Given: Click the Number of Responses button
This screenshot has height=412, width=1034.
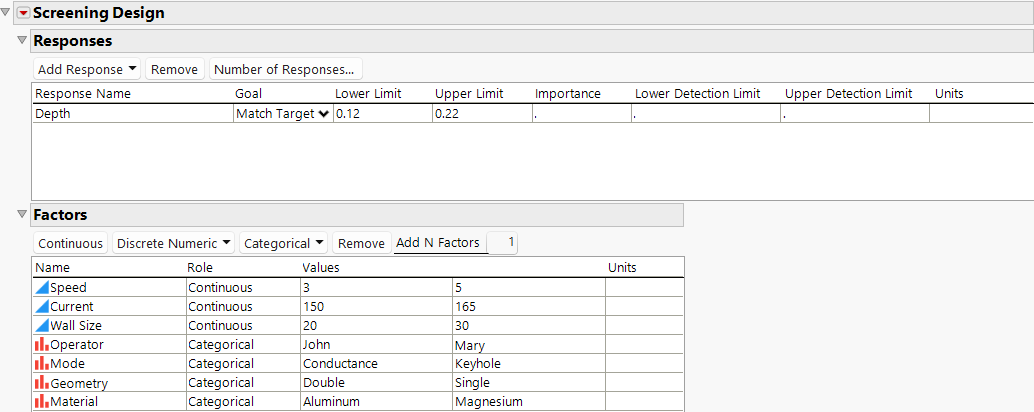Looking at the screenshot, I should pos(285,69).
